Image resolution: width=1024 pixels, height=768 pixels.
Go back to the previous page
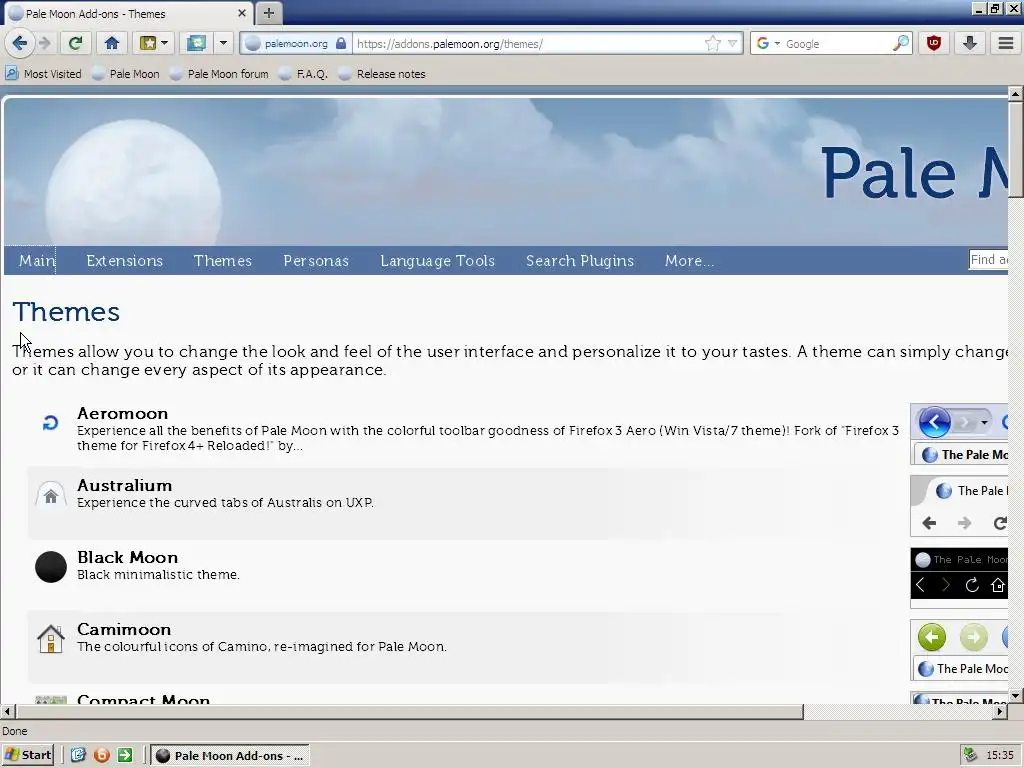tap(19, 44)
